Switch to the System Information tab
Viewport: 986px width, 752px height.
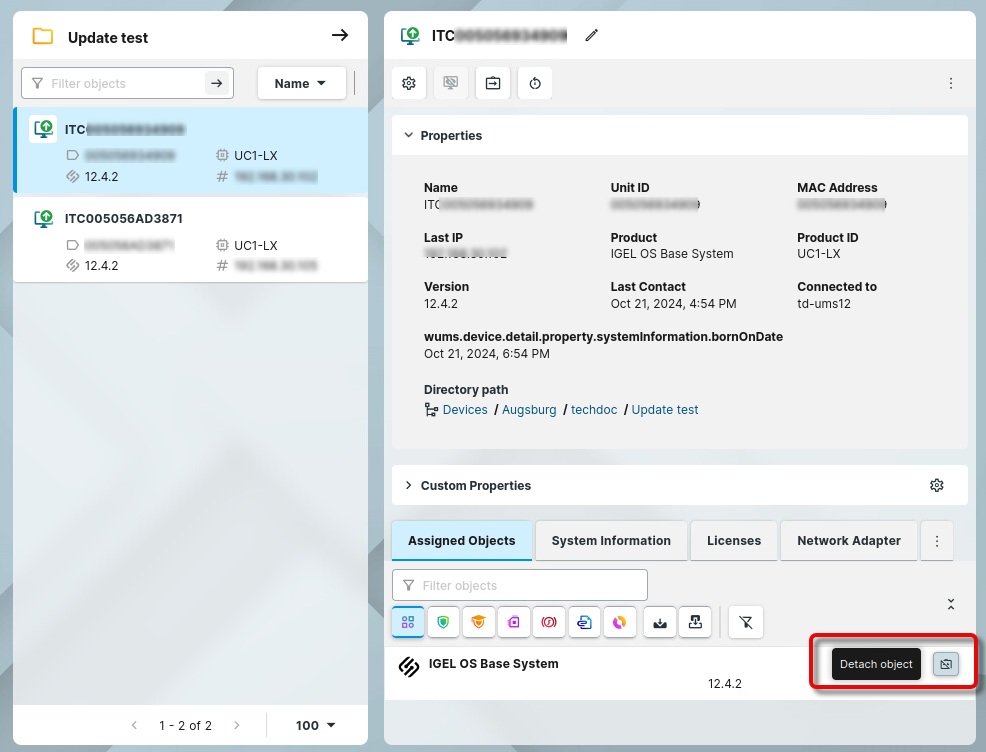[x=611, y=541]
